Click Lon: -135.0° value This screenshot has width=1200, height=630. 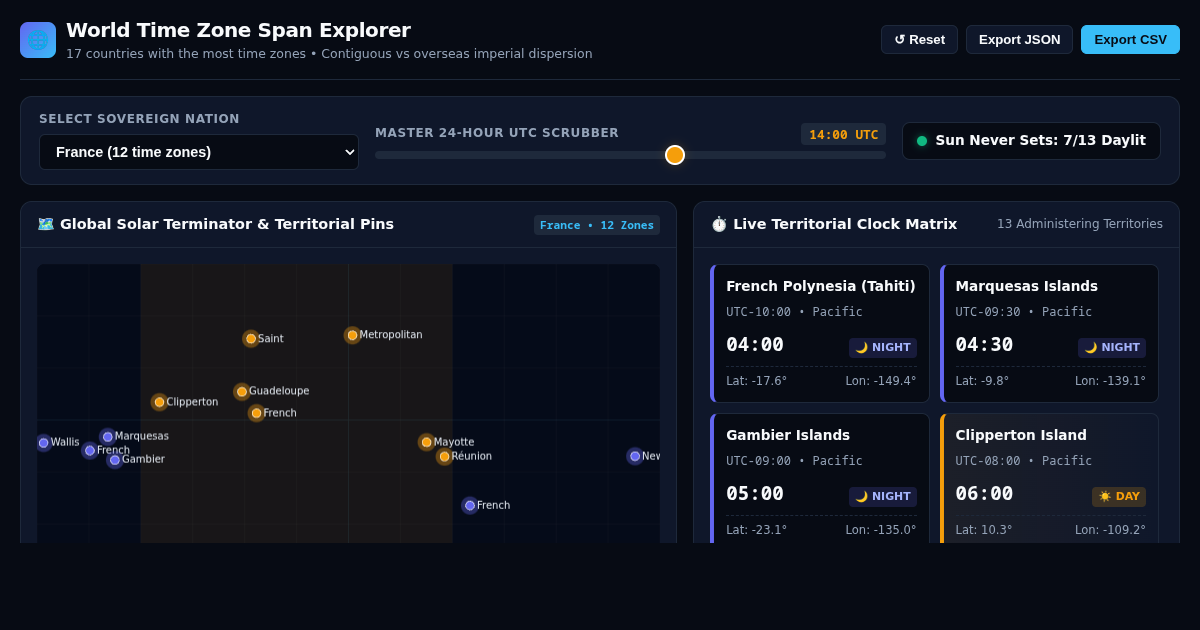pyautogui.click(x=881, y=530)
